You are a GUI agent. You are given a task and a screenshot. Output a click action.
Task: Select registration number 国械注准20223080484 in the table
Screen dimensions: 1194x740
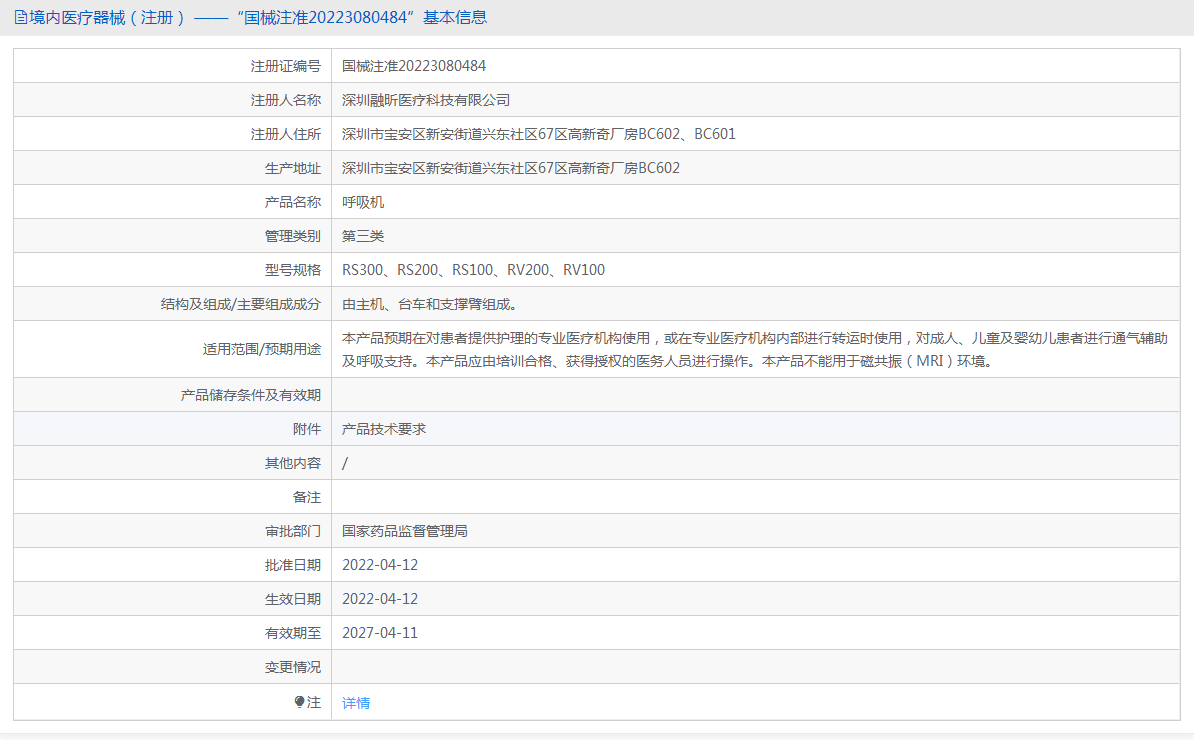414,66
